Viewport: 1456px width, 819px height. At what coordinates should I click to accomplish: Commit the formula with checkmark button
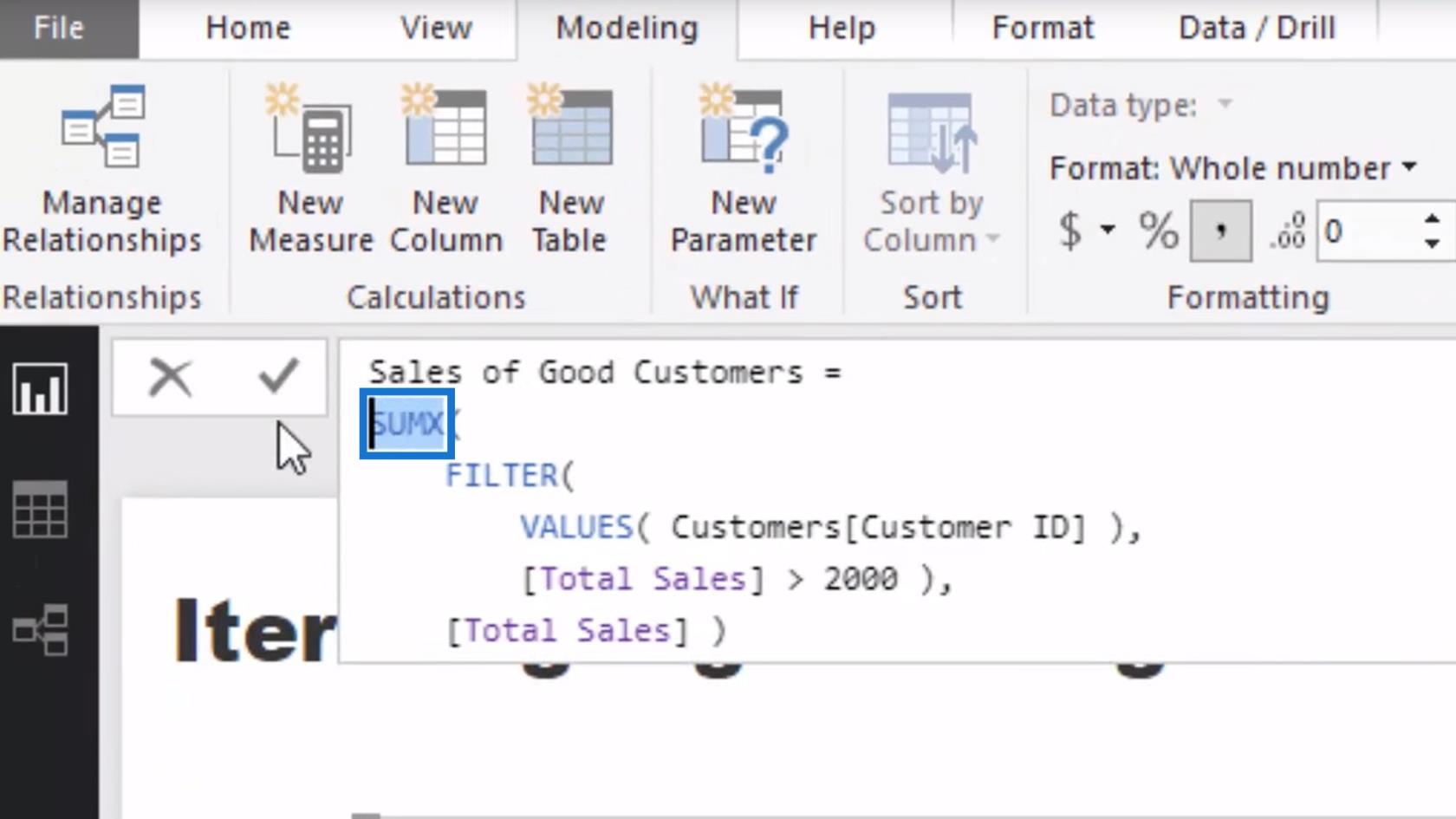point(278,376)
